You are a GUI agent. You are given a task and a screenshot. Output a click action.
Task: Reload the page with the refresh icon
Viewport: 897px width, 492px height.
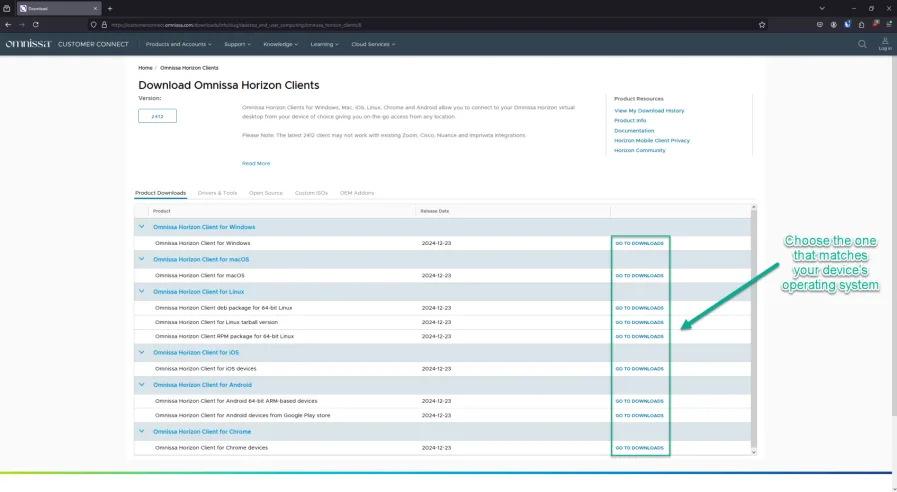coord(35,25)
